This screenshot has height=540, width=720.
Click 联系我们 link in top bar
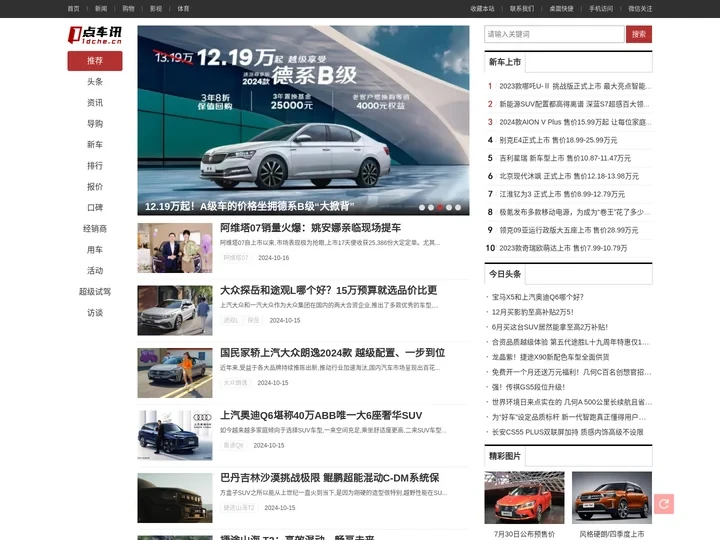click(x=522, y=9)
